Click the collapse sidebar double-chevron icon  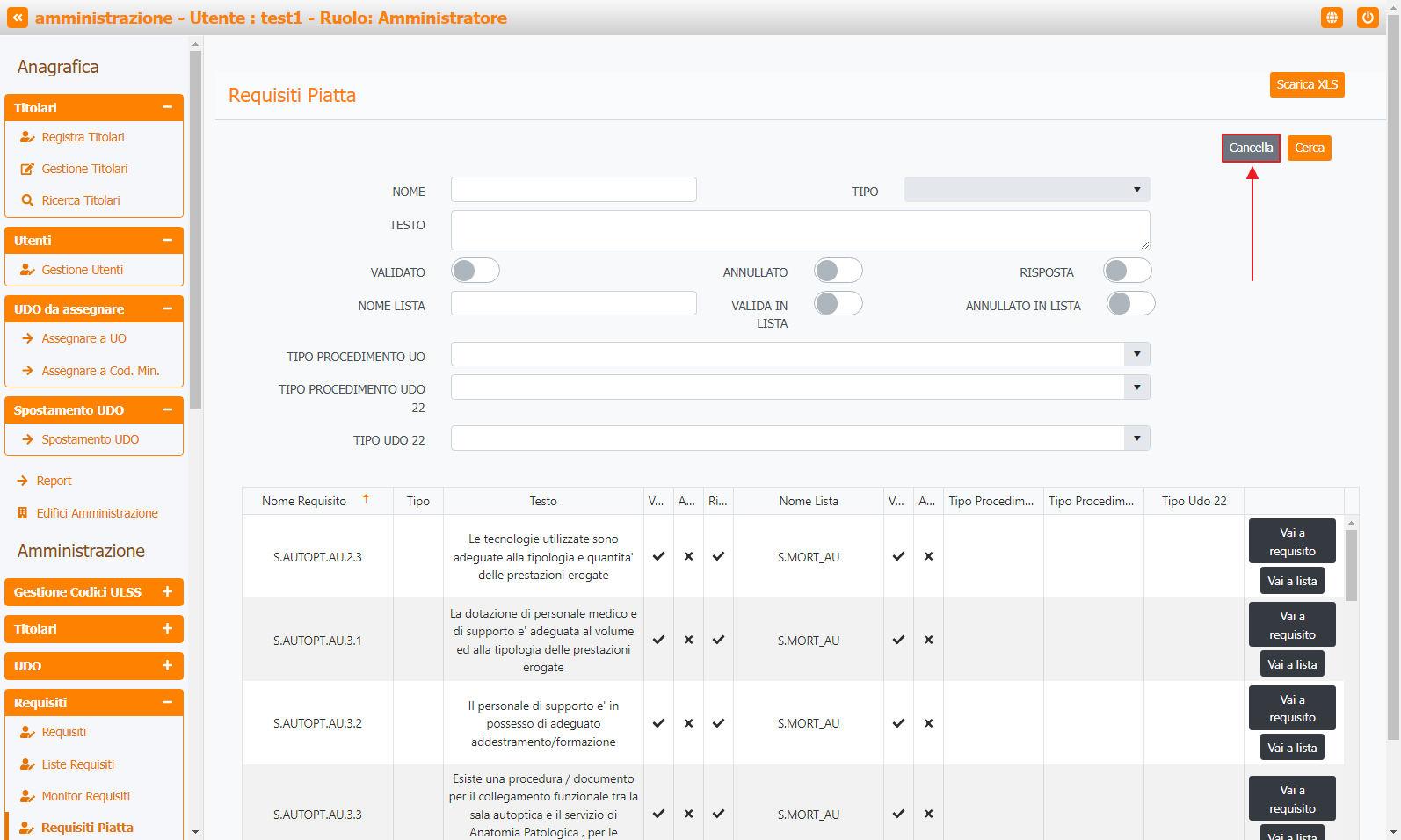click(x=18, y=18)
